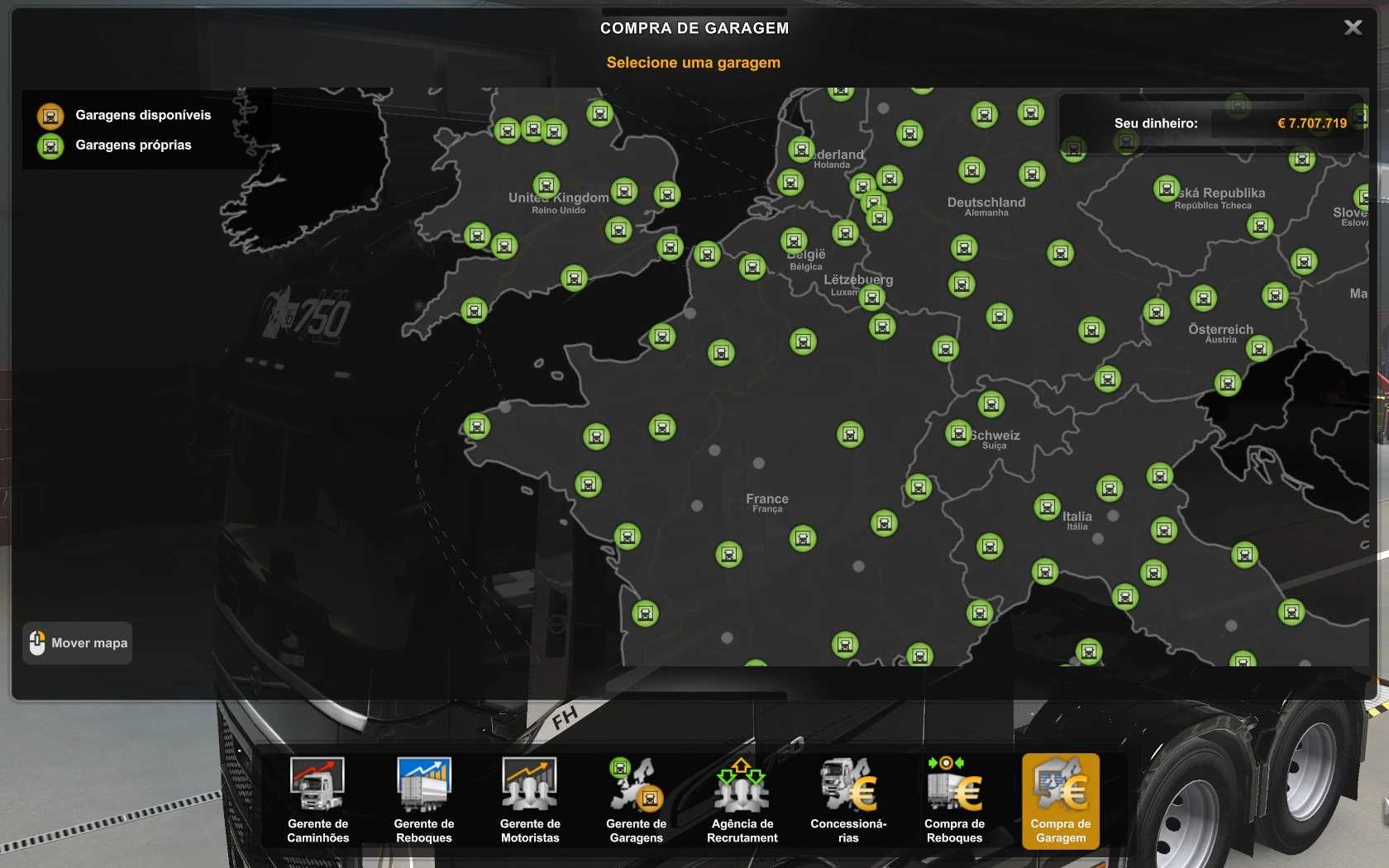This screenshot has height=868, width=1389.
Task: Select garage marker on Lëtzebuerg label
Action: 871,297
